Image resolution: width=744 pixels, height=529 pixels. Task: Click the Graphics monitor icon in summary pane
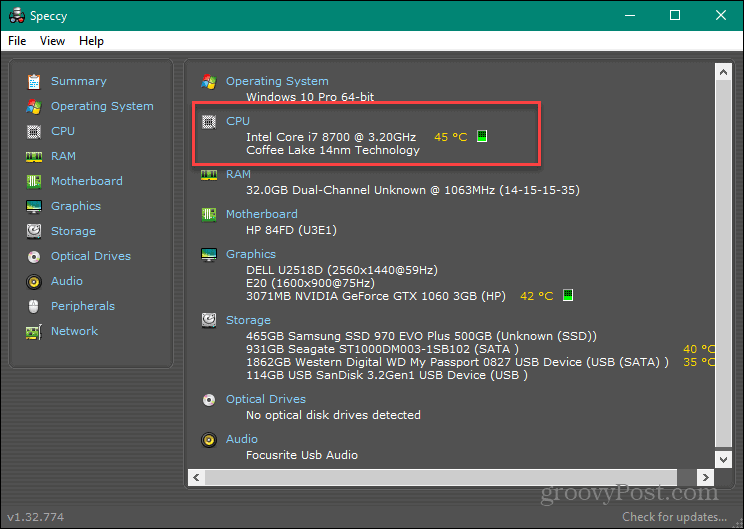coord(209,255)
